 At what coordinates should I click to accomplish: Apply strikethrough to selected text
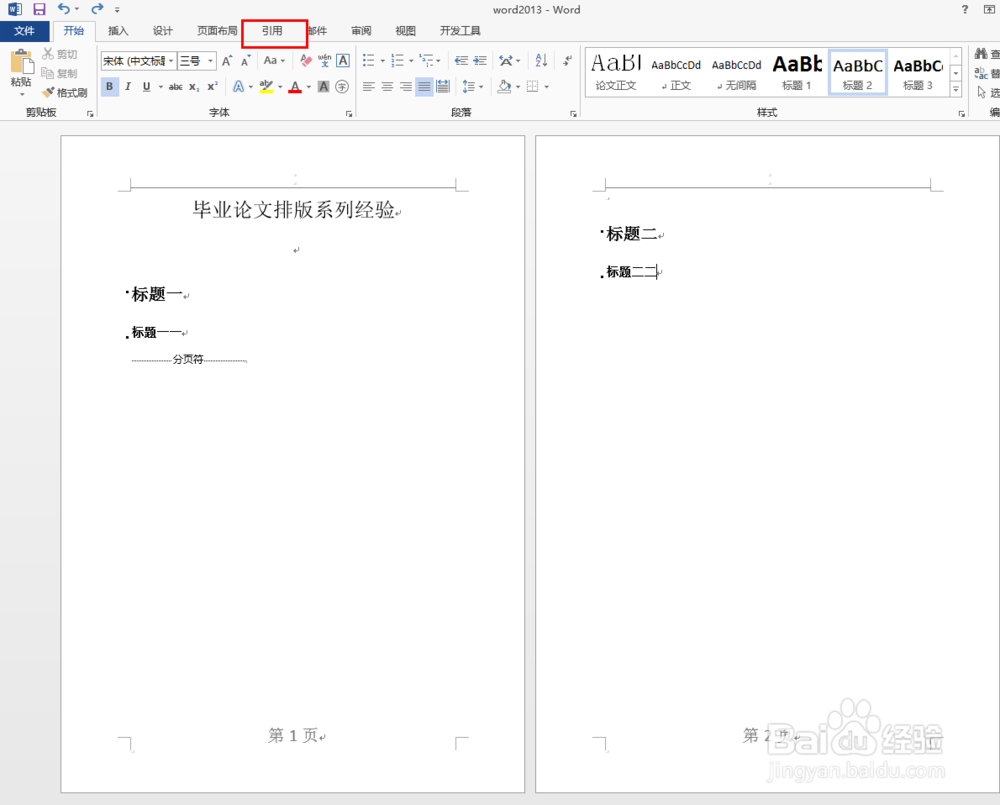tap(177, 85)
